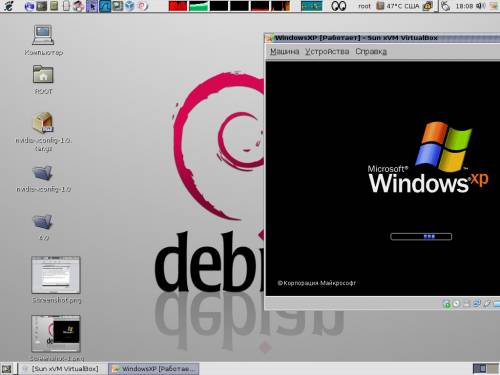This screenshot has height=375, width=500.
Task: Switch to the WindowsXP [Работае... taskbar item
Action: coord(154,369)
